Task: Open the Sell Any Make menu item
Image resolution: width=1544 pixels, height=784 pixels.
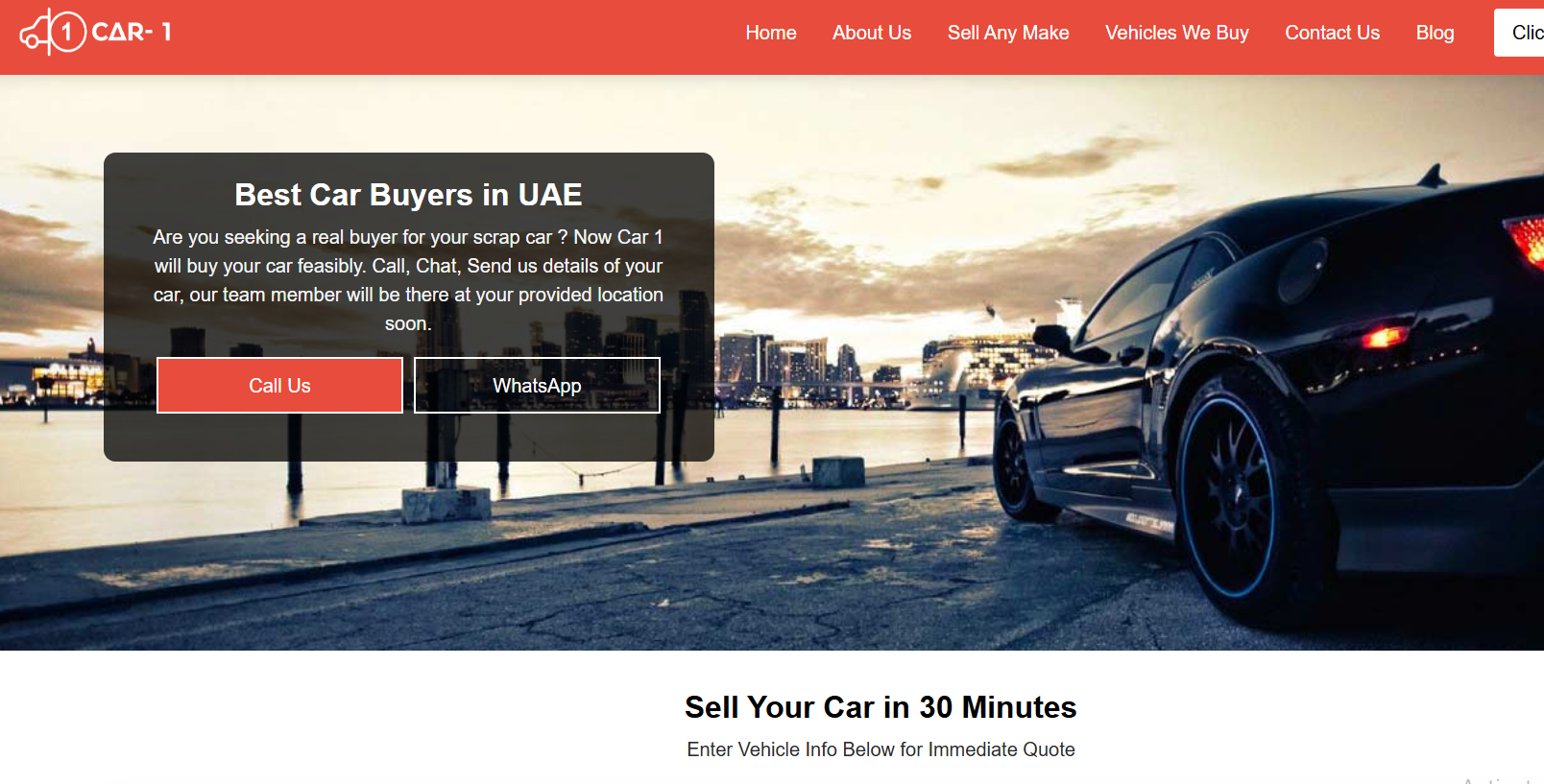Action: click(1008, 33)
